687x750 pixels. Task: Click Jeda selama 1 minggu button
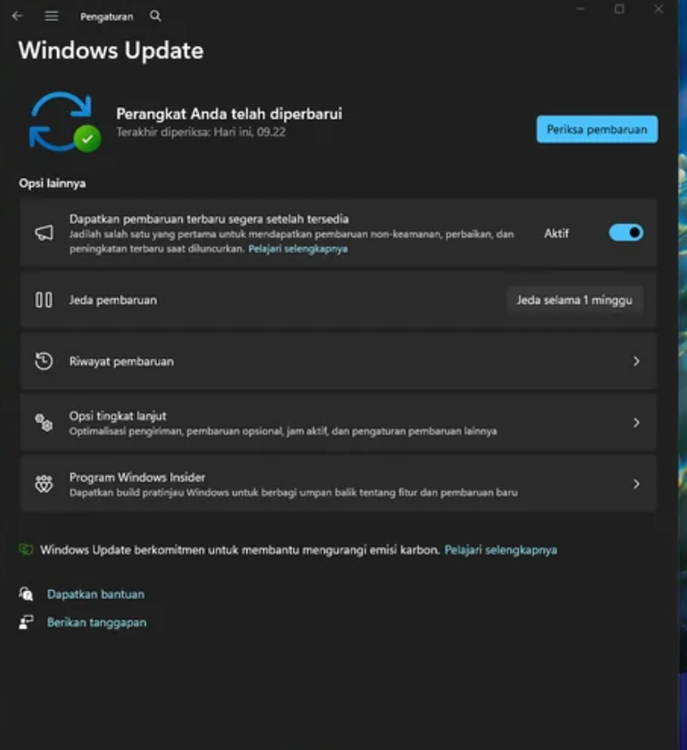pos(575,300)
